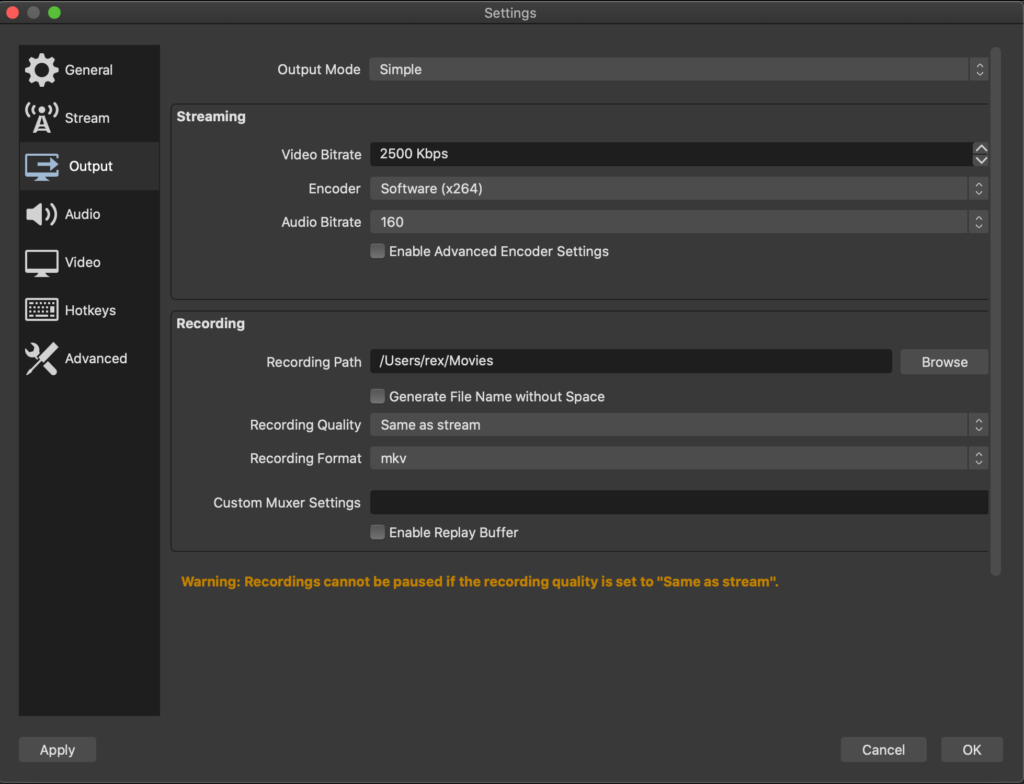This screenshot has width=1024, height=784.
Task: Decrease Video Bitrate with the down arrow
Action: point(980,160)
